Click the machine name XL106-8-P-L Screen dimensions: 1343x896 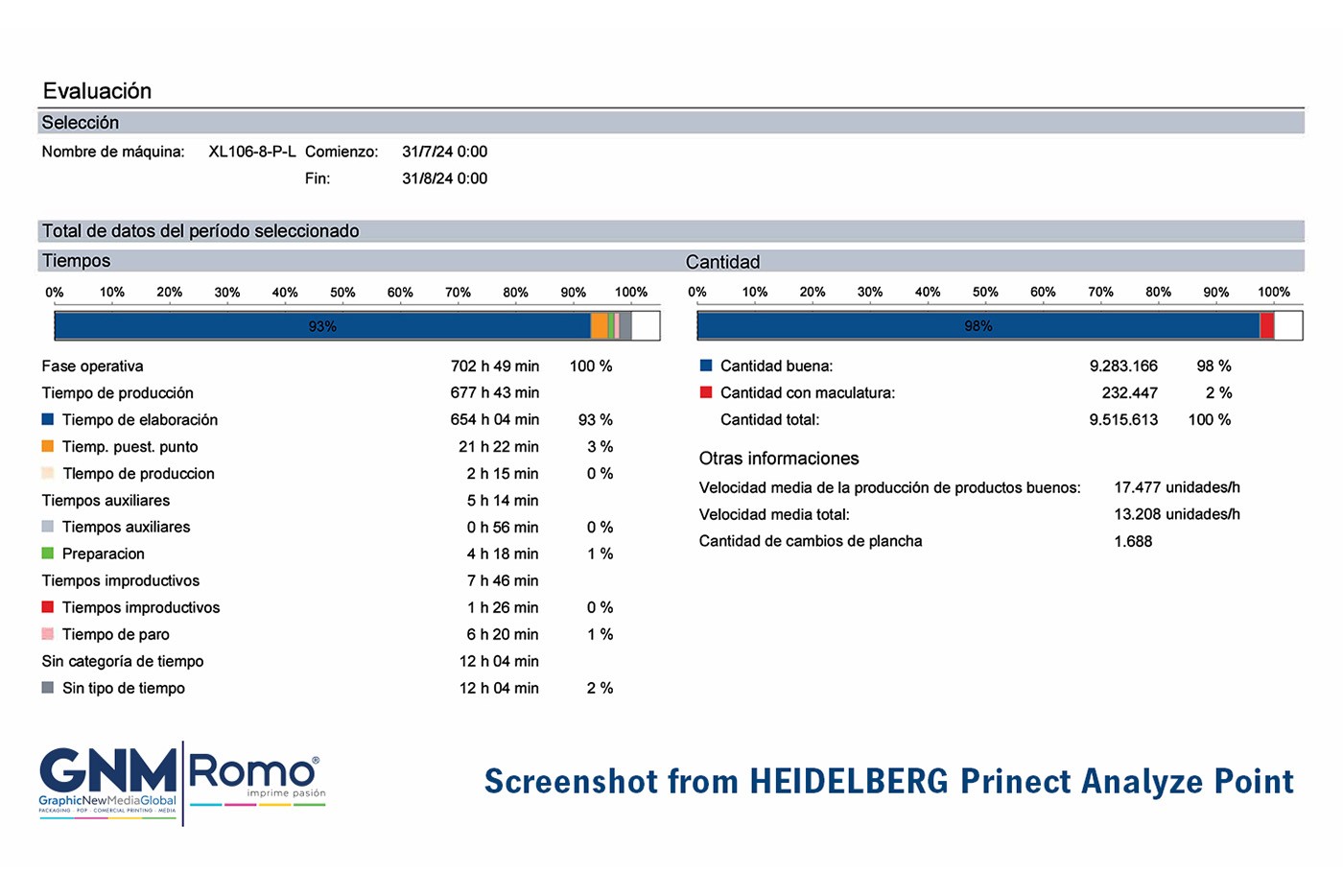(252, 152)
